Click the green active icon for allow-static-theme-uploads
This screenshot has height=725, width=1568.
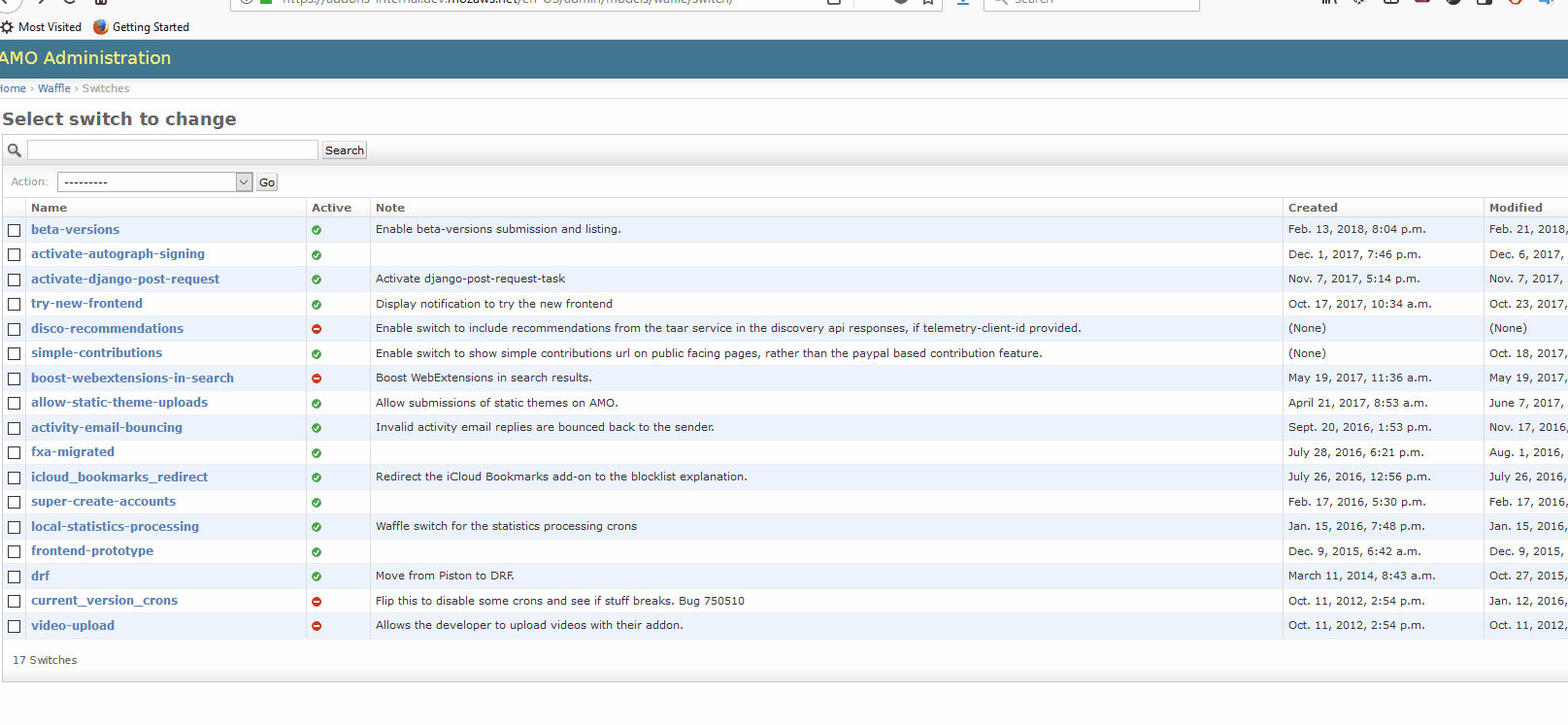(x=317, y=404)
